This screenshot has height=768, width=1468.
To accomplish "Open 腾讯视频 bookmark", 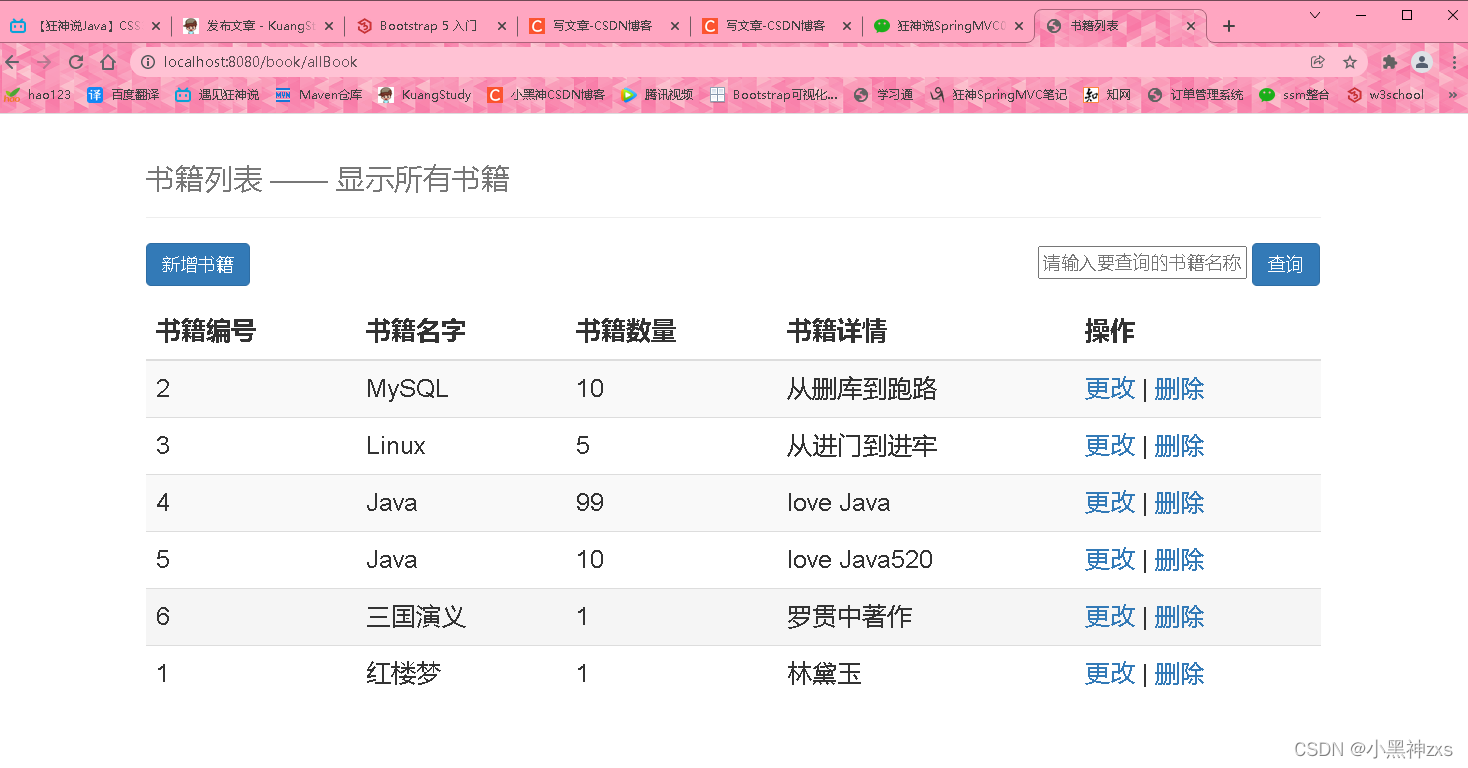I will click(x=657, y=95).
